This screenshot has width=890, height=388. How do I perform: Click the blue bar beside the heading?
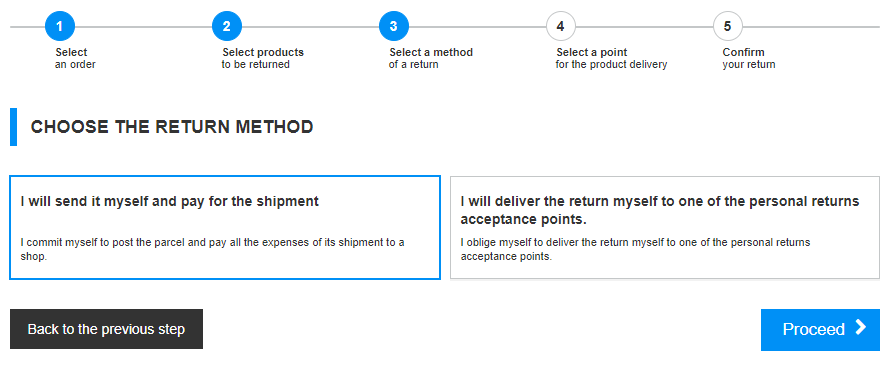pyautogui.click(x=14, y=127)
